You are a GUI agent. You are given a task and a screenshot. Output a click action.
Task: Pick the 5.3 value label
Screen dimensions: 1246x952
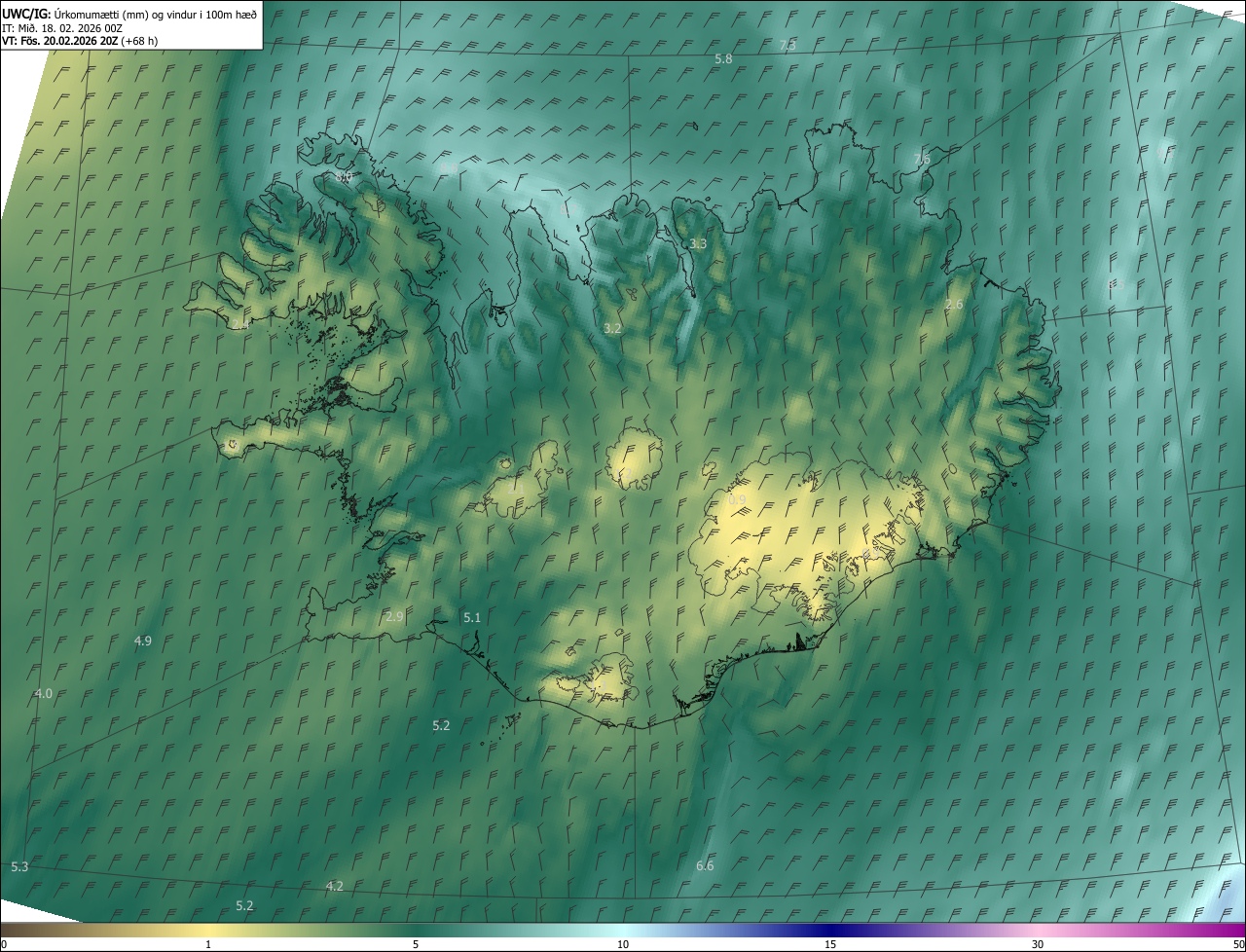click(x=19, y=866)
